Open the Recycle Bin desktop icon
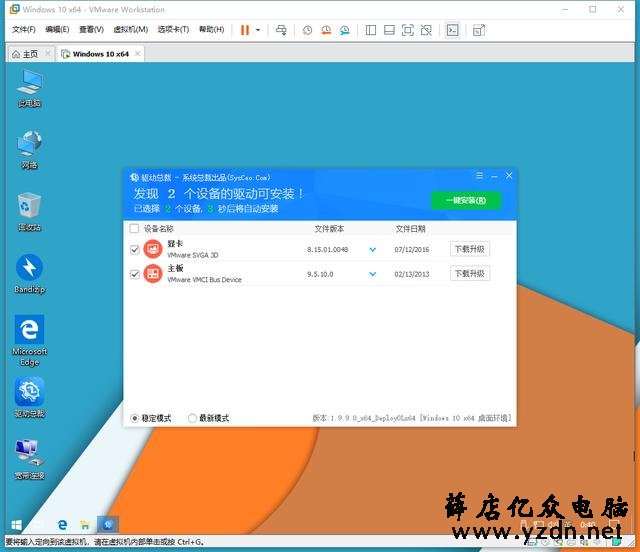 [x=29, y=212]
